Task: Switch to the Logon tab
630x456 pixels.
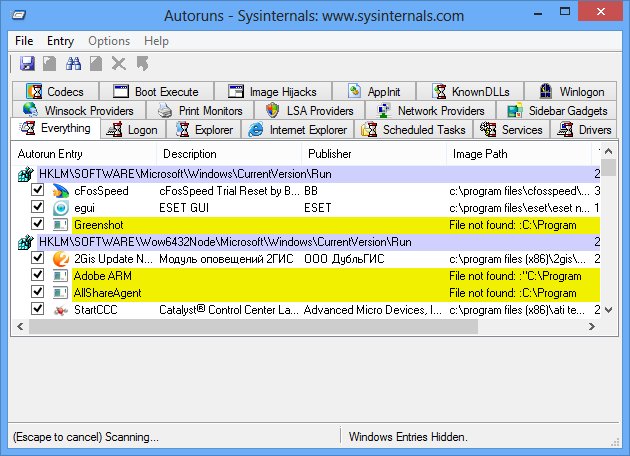Action: pos(133,129)
